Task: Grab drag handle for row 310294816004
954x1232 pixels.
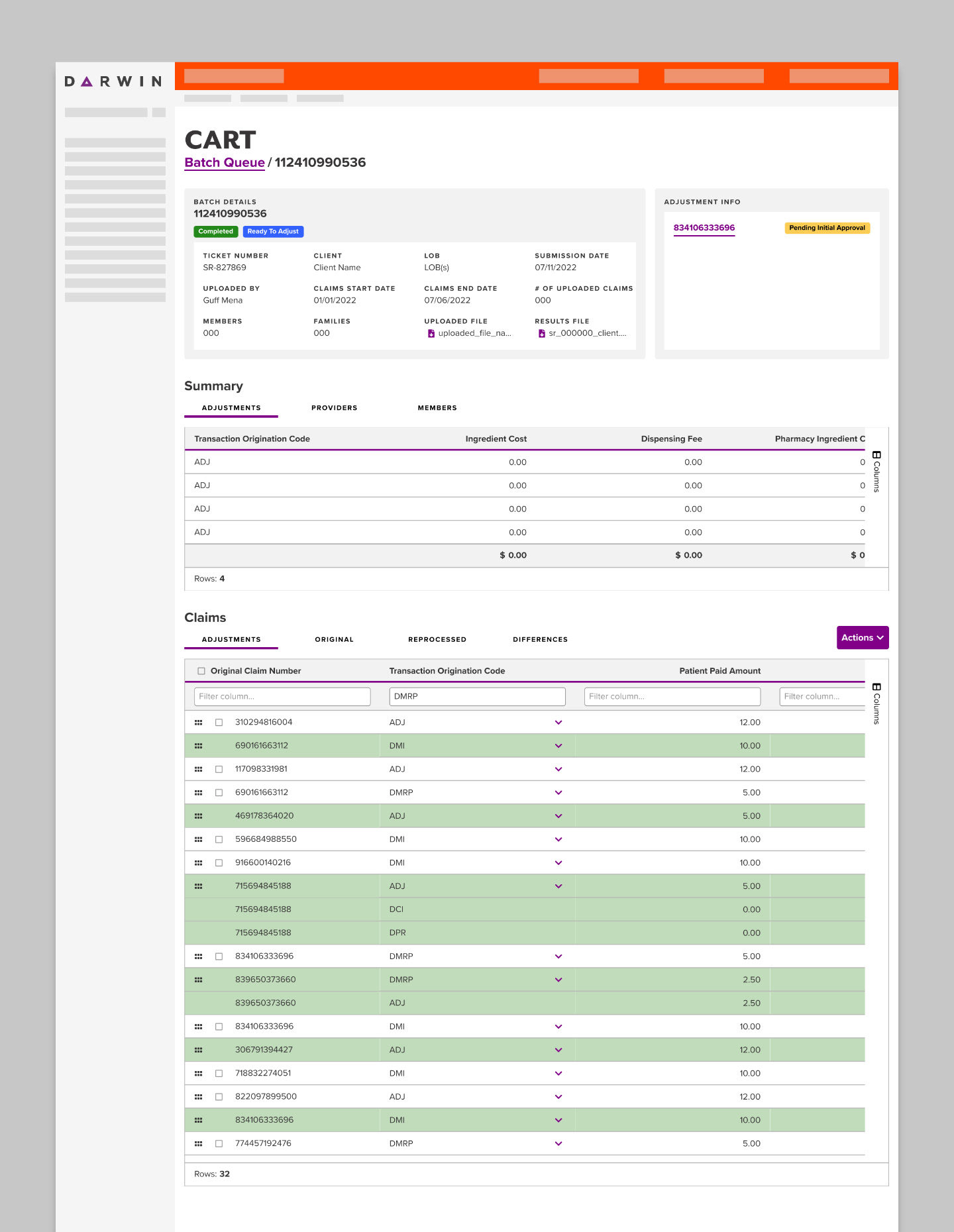Action: tap(198, 723)
